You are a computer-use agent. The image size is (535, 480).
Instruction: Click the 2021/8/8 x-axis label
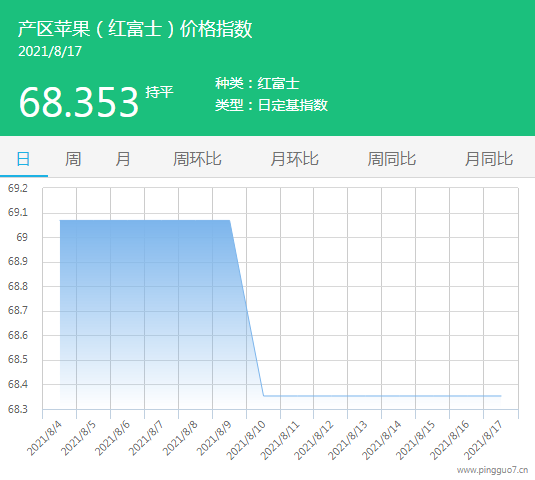[x=180, y=438]
